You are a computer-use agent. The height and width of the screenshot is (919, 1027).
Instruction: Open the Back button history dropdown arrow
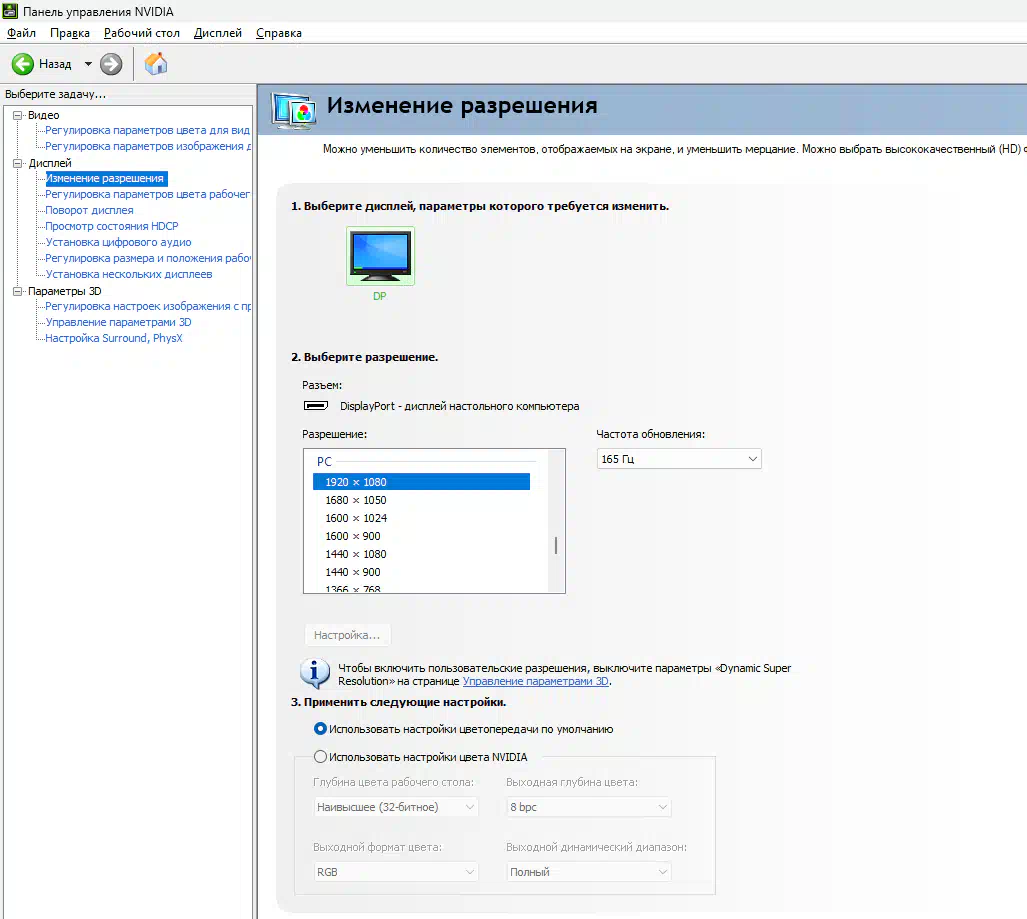coord(88,64)
